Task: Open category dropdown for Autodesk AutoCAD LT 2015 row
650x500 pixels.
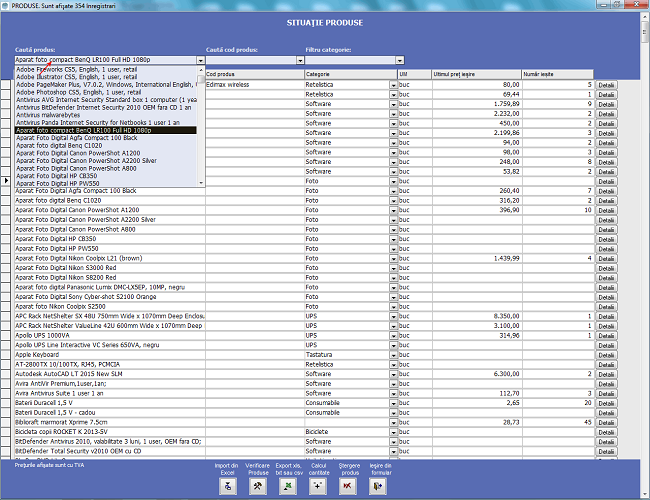Action: tap(393, 374)
